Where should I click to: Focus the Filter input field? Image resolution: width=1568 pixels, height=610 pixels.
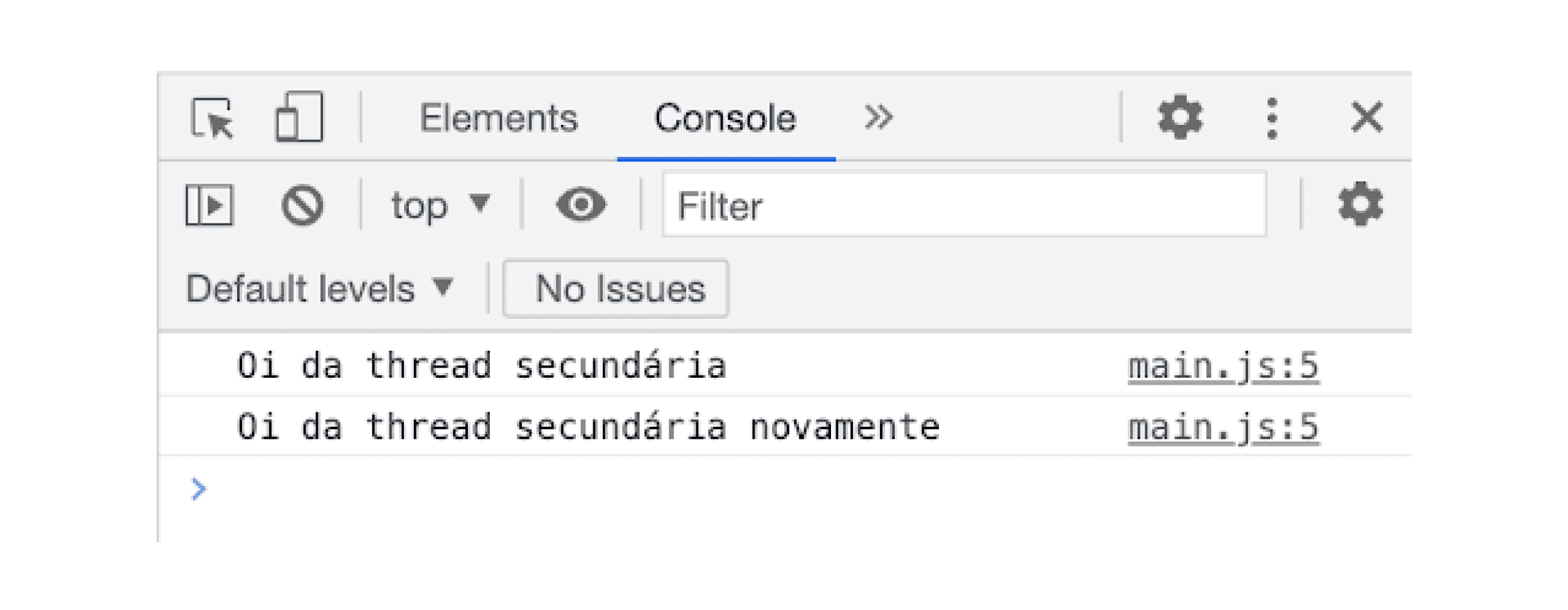click(964, 205)
